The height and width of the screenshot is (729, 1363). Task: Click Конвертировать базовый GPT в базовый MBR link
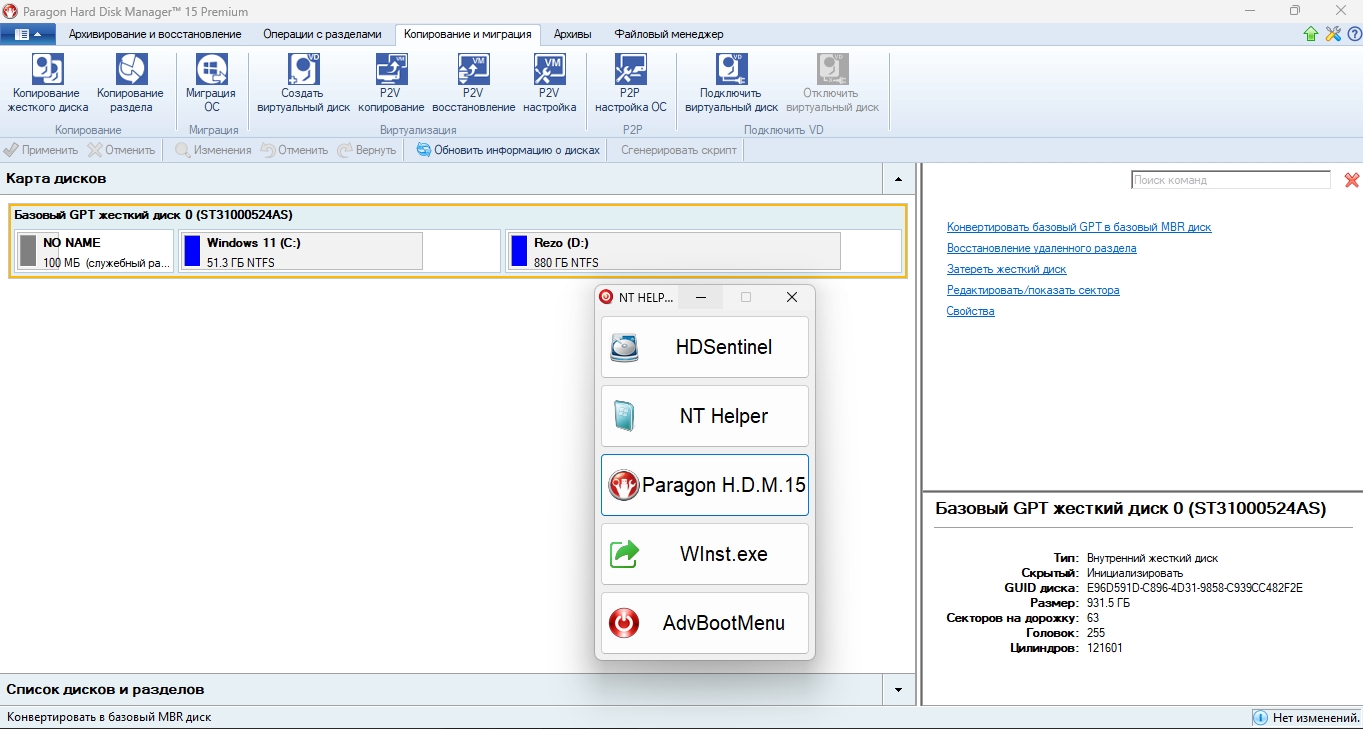tap(1079, 227)
